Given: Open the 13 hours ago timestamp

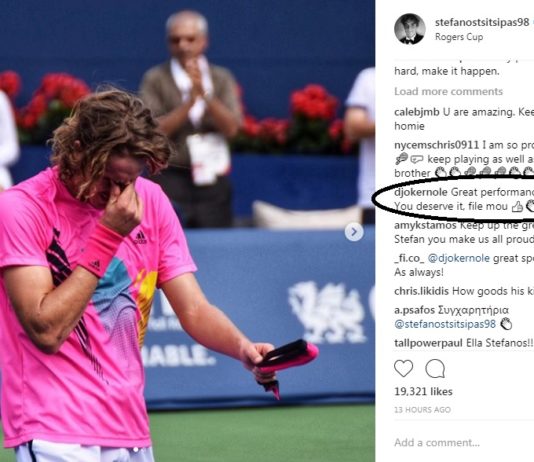Looking at the screenshot, I should coord(422,410).
